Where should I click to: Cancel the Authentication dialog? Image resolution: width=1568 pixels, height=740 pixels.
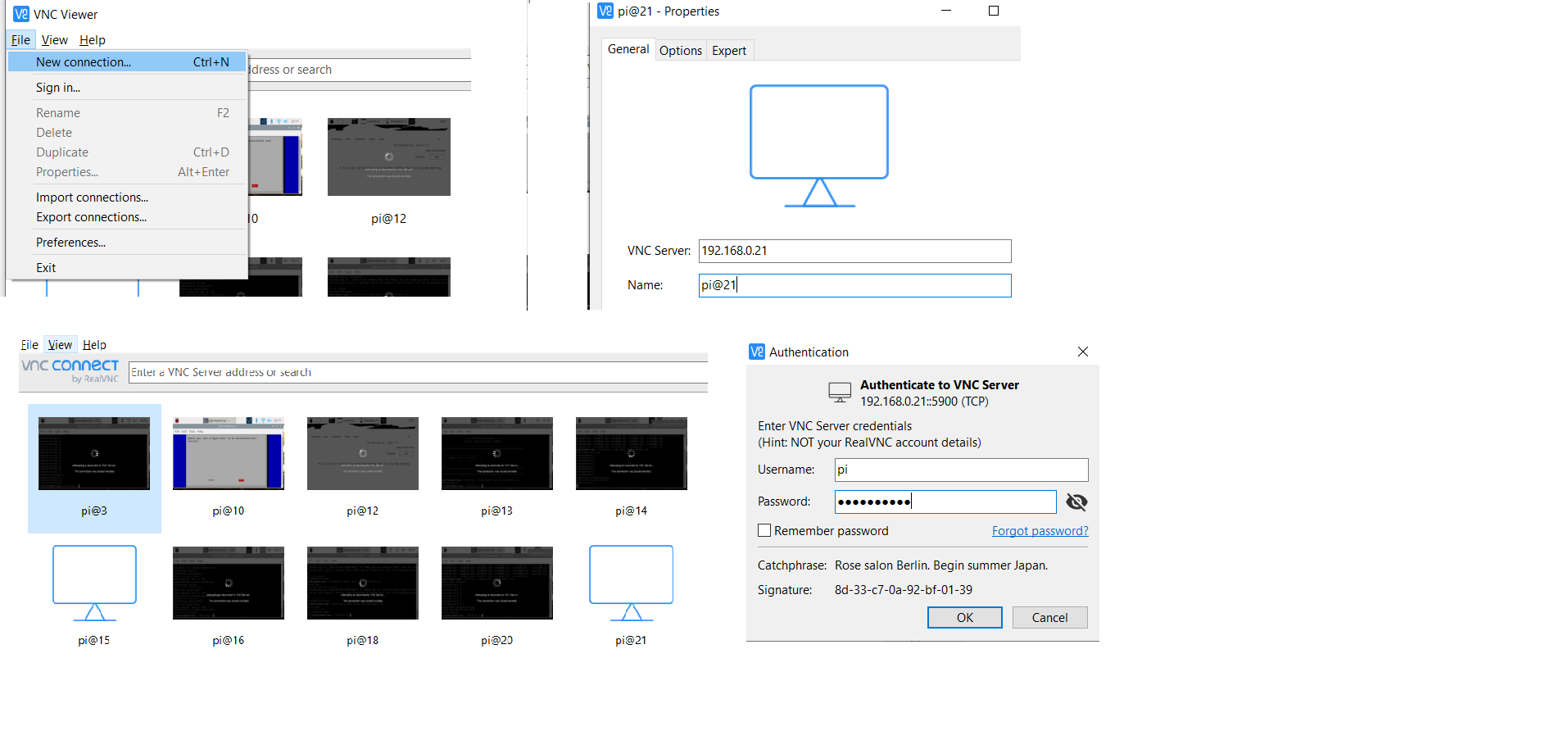pos(1049,618)
